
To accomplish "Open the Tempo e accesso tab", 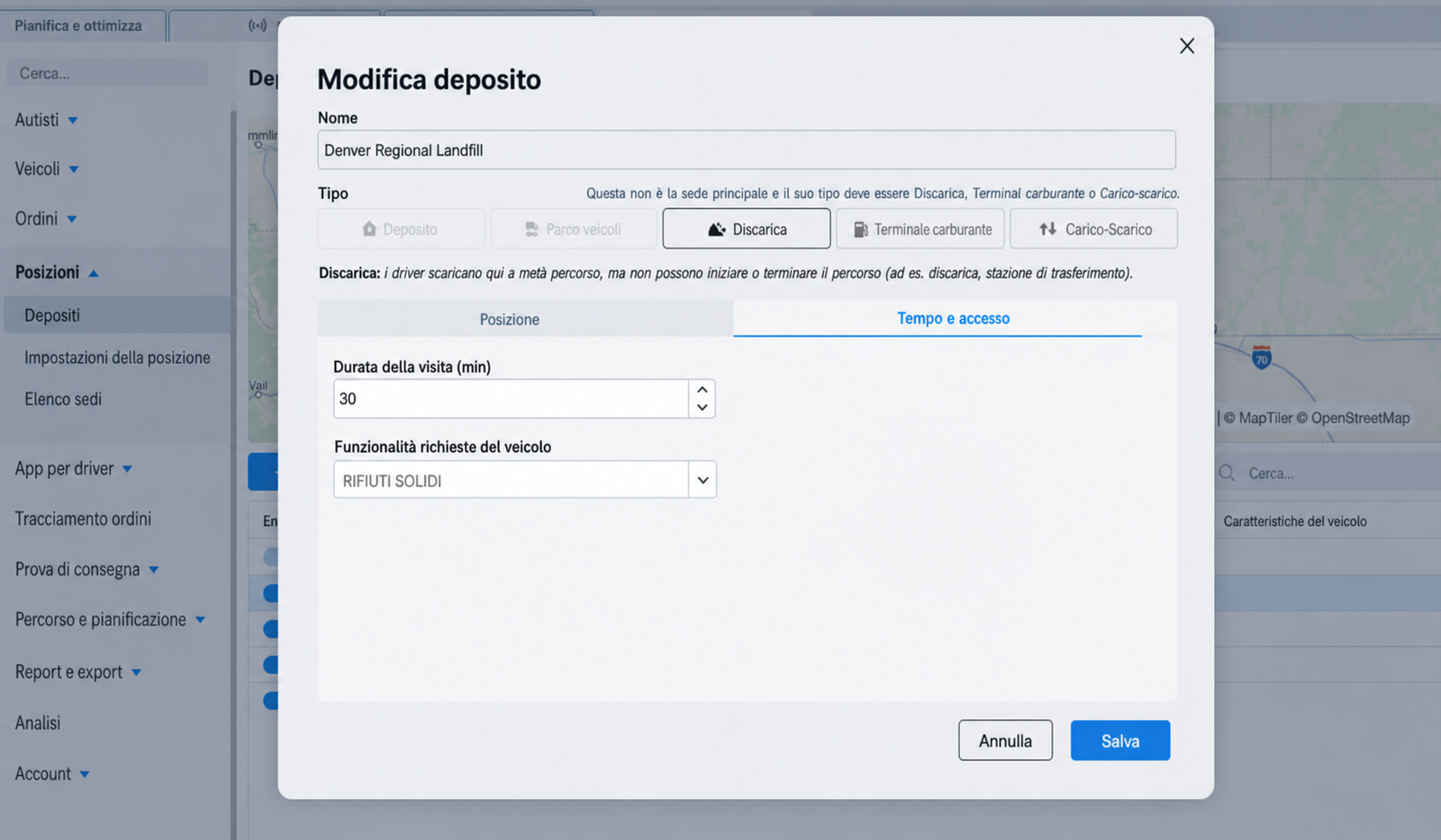I will (x=953, y=318).
